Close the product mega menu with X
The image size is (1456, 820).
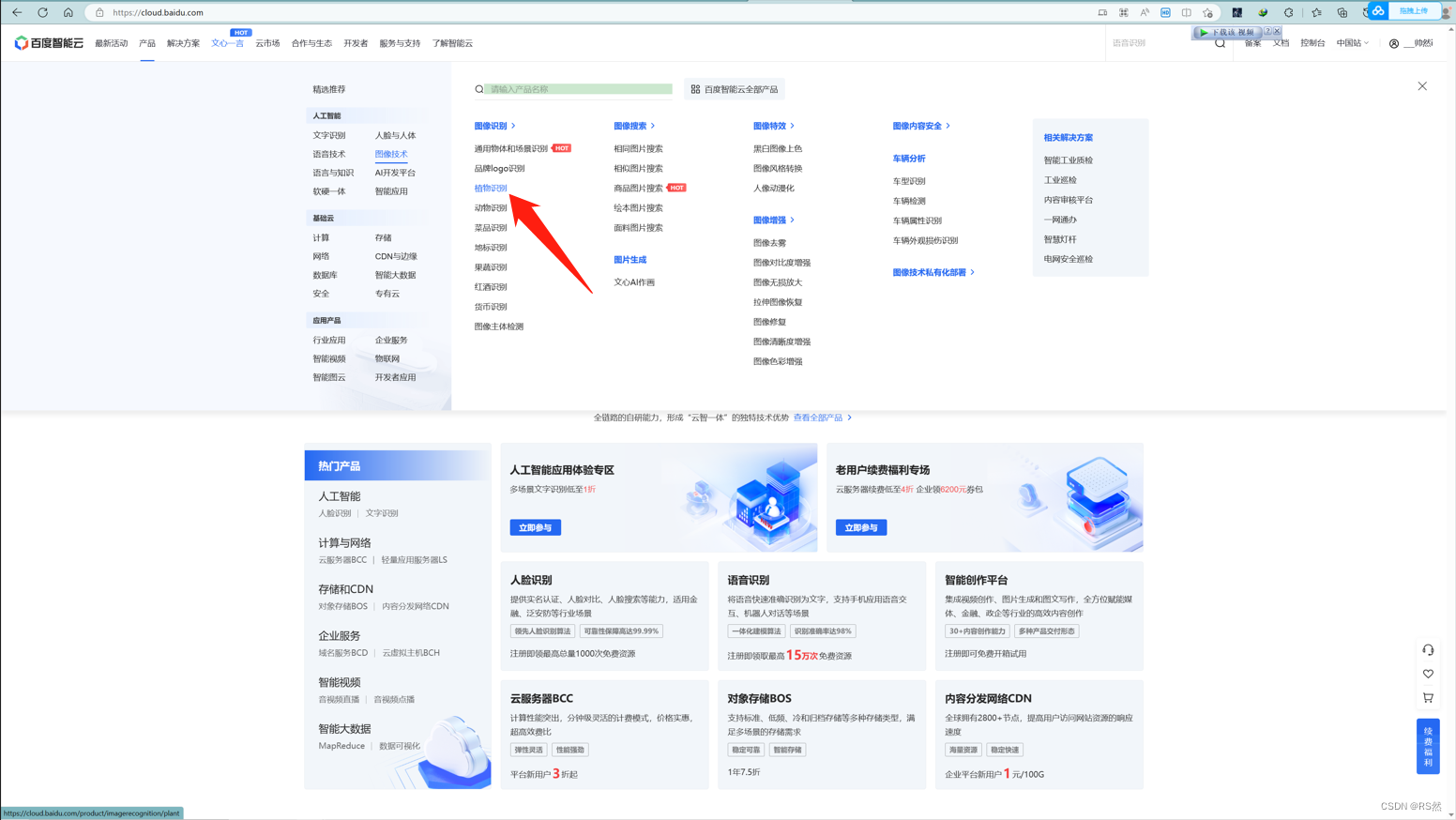[1422, 86]
